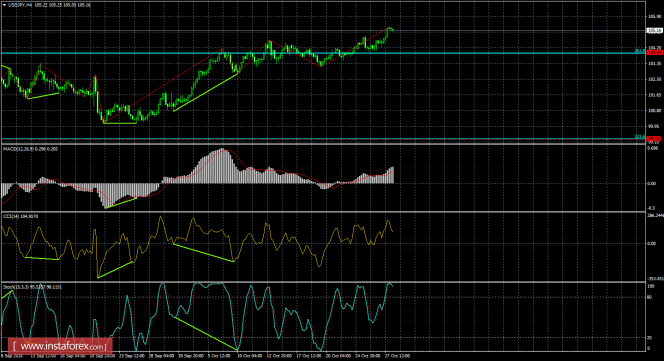This screenshot has height=361, width=664.
Task: Select the red 98.74 price tag
Action: 654,139
